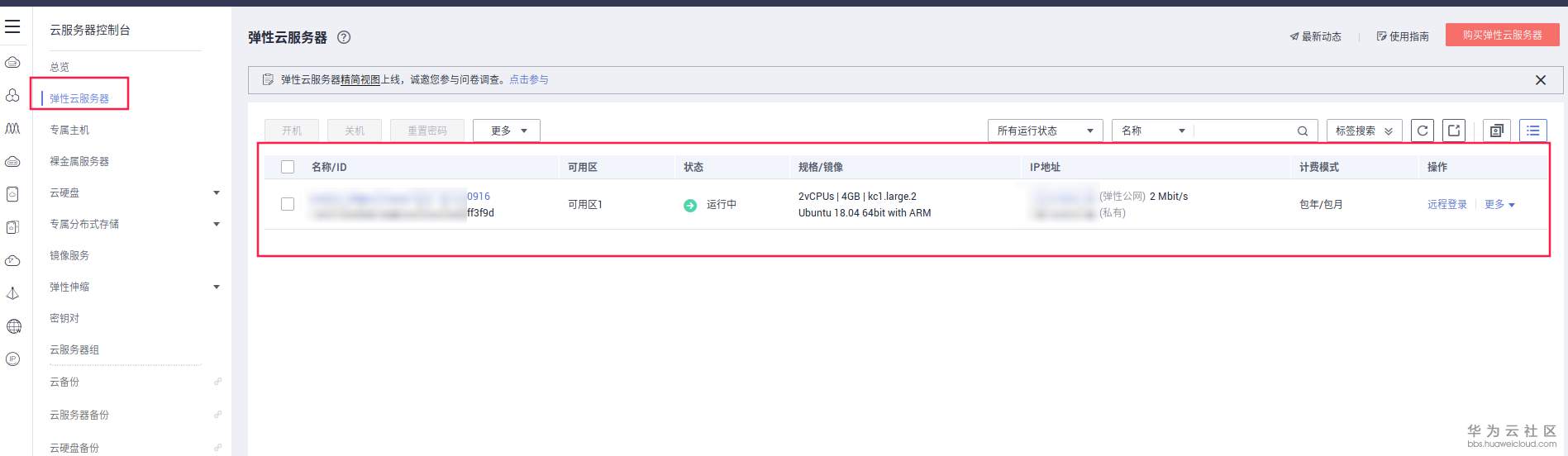
Task: Select 弹性云服务器 in the sidebar
Action: click(x=79, y=98)
